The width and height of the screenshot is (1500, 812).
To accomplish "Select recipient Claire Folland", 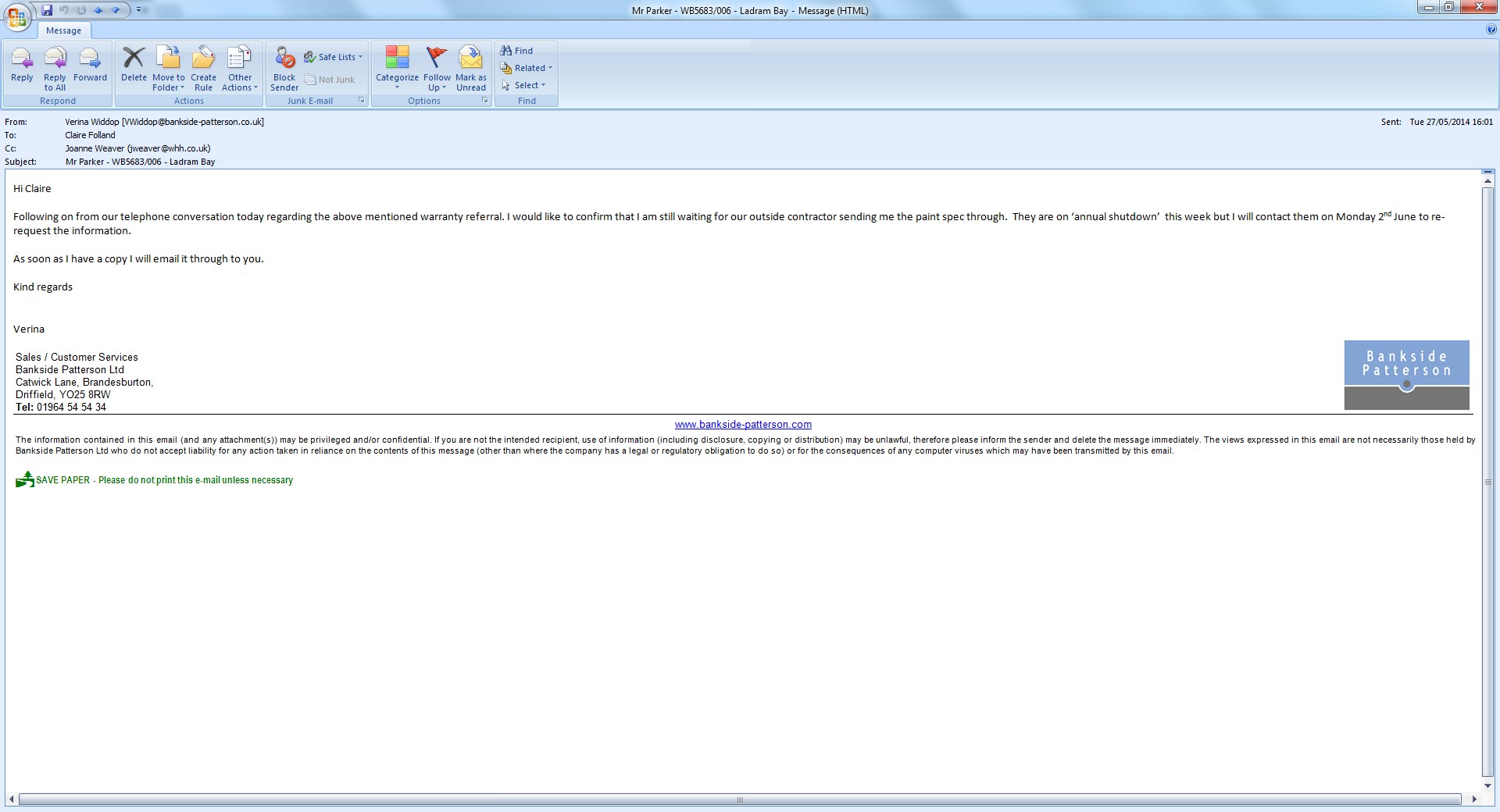I will pos(90,135).
